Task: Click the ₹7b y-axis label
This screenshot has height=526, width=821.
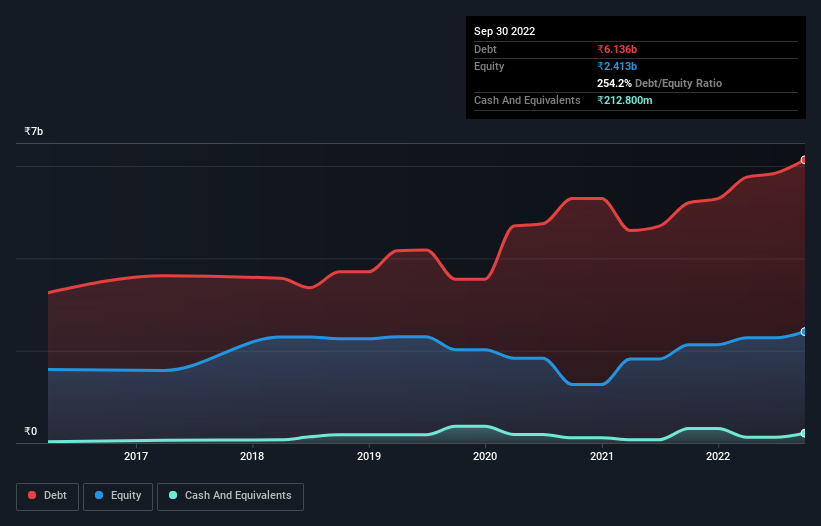Action: [34, 131]
